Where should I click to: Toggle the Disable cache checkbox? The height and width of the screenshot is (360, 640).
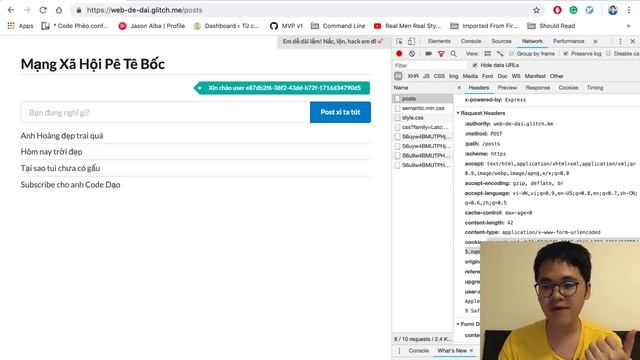point(609,53)
